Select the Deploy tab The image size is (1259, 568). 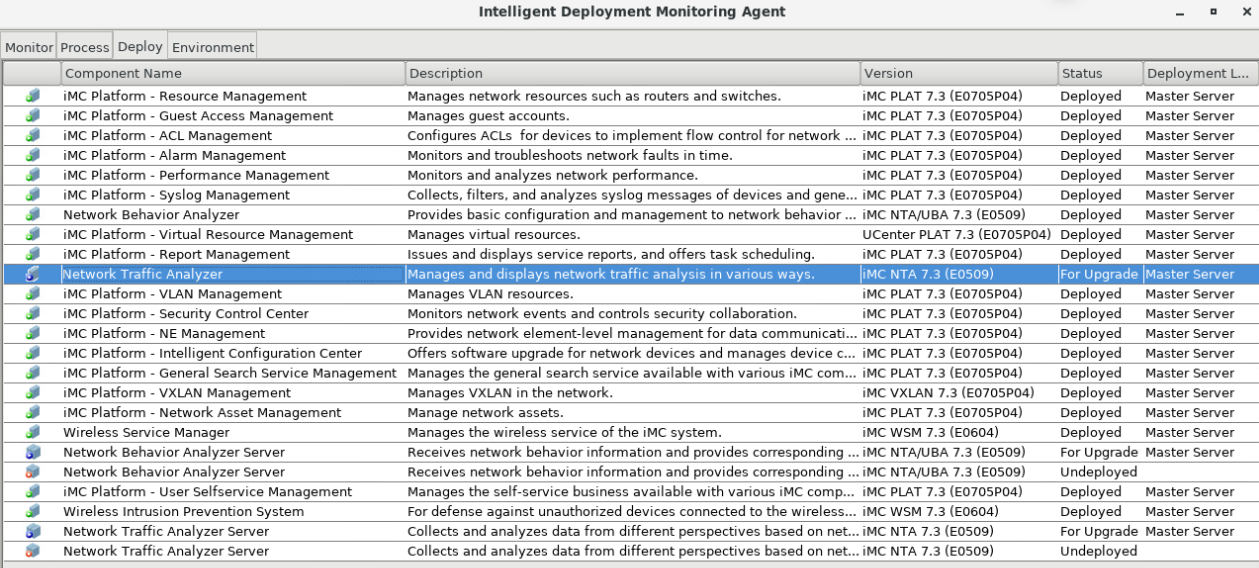click(140, 46)
